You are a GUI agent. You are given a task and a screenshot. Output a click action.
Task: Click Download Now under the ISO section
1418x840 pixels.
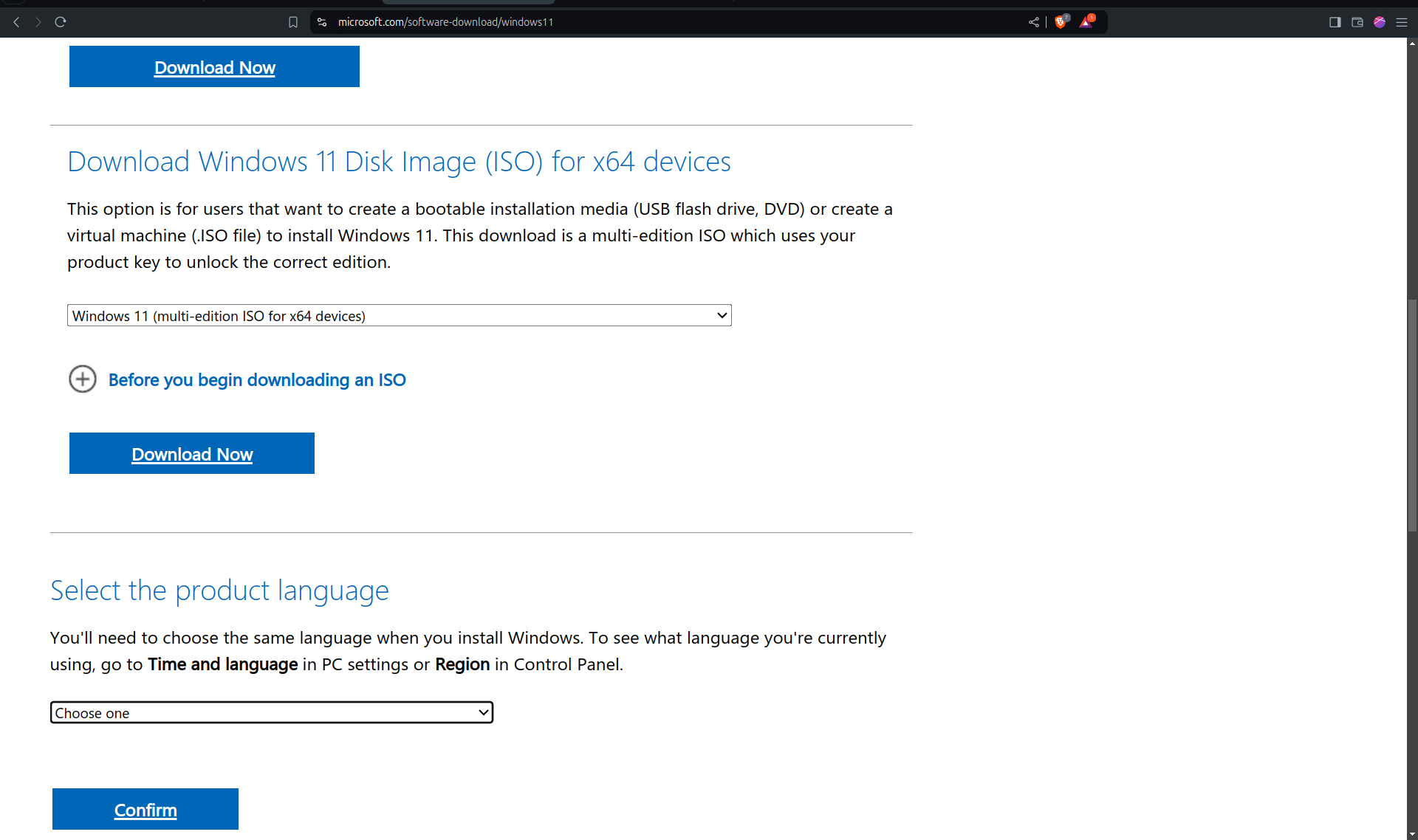[x=192, y=453]
